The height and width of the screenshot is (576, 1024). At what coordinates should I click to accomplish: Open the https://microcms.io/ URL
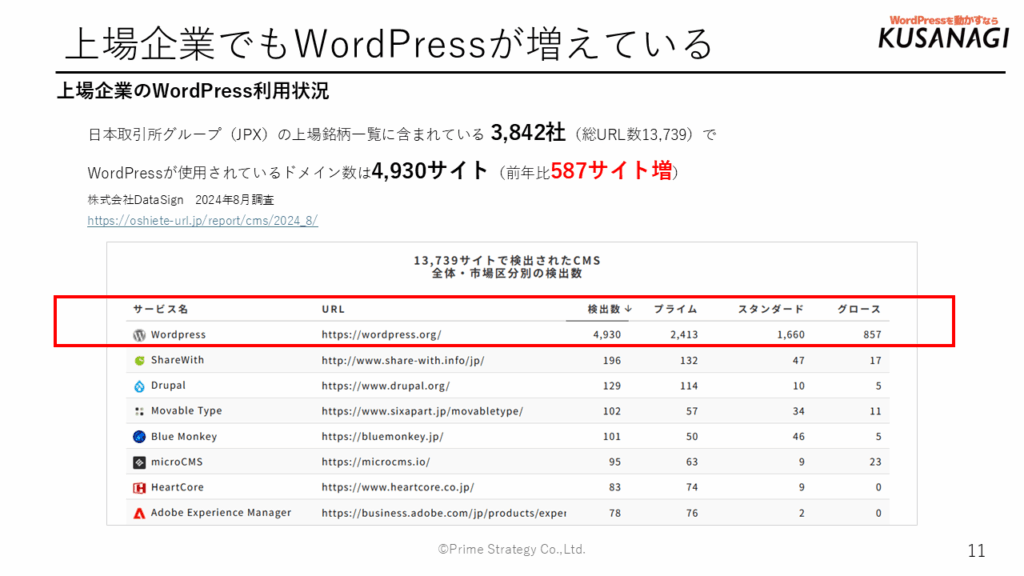[376, 462]
